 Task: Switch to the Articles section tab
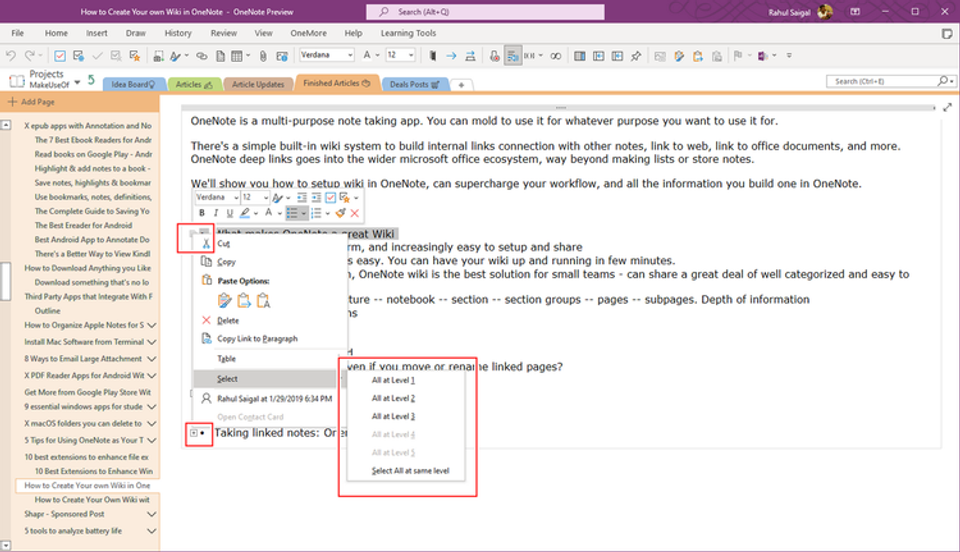point(194,84)
